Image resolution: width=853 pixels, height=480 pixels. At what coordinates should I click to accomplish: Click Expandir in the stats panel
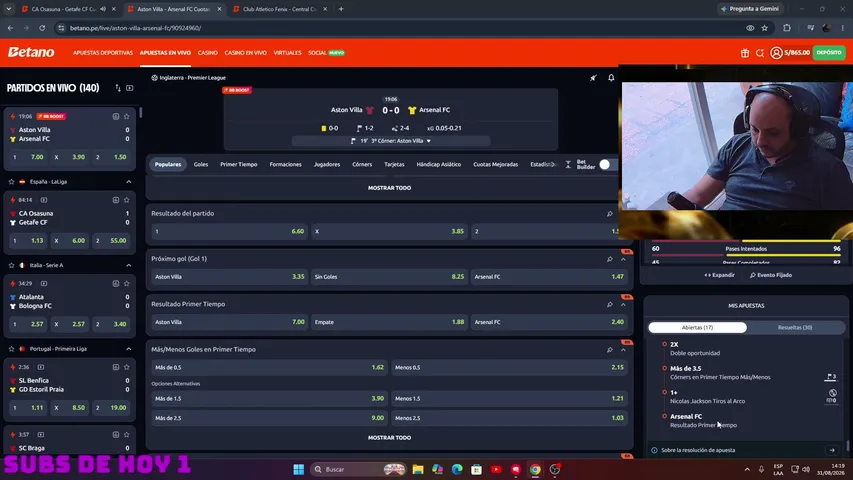click(719, 275)
